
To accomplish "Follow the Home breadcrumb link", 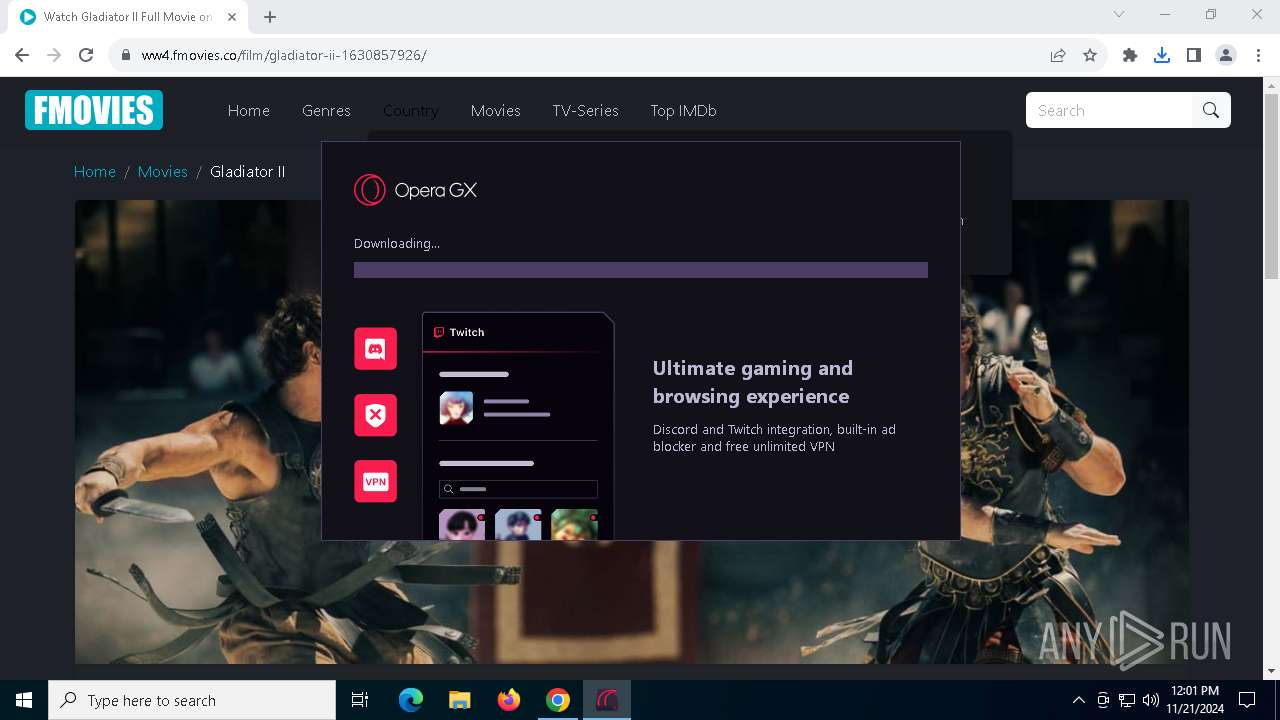I will pyautogui.click(x=95, y=172).
